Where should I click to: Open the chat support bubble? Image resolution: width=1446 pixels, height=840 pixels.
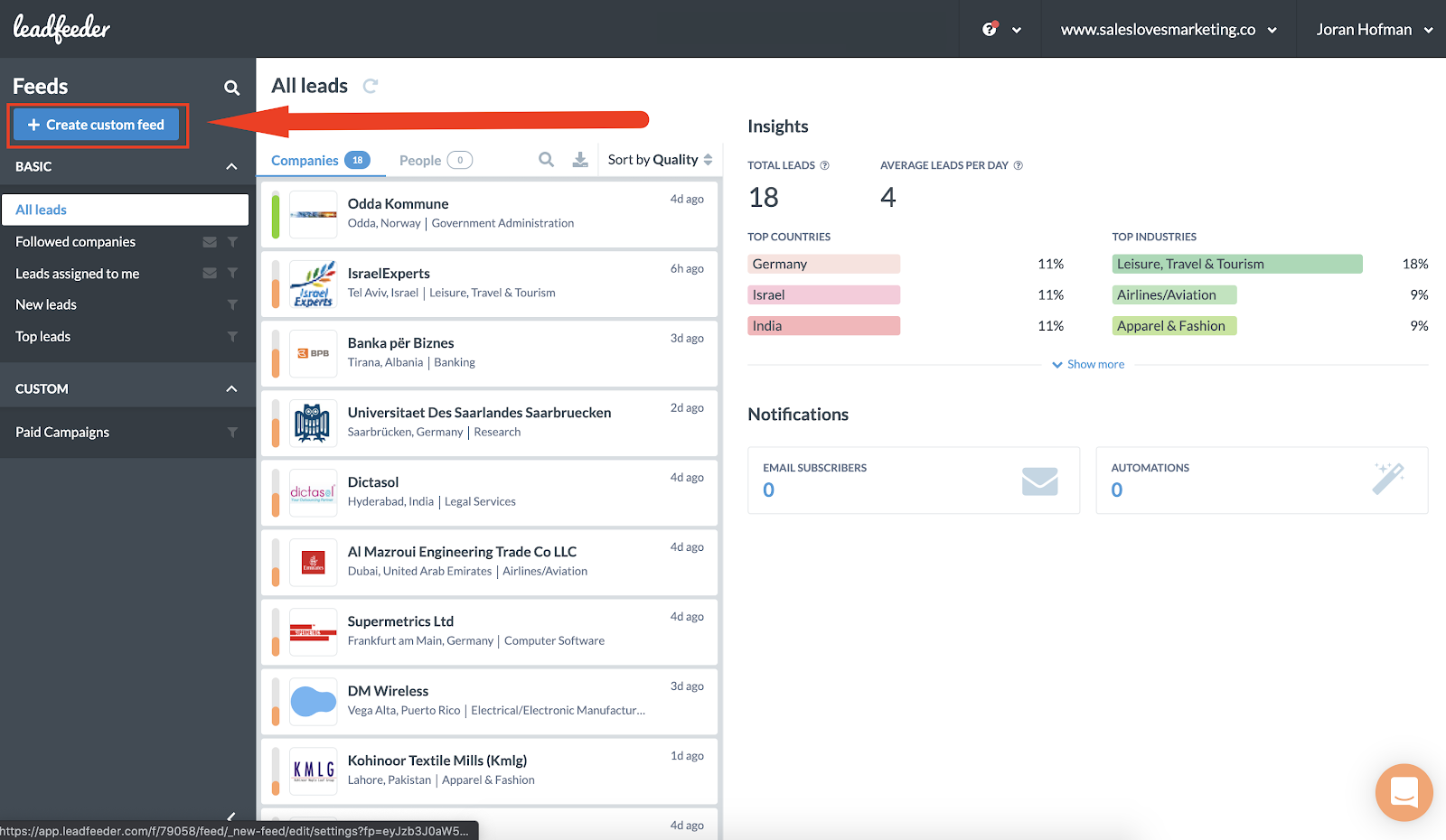pyautogui.click(x=1404, y=792)
